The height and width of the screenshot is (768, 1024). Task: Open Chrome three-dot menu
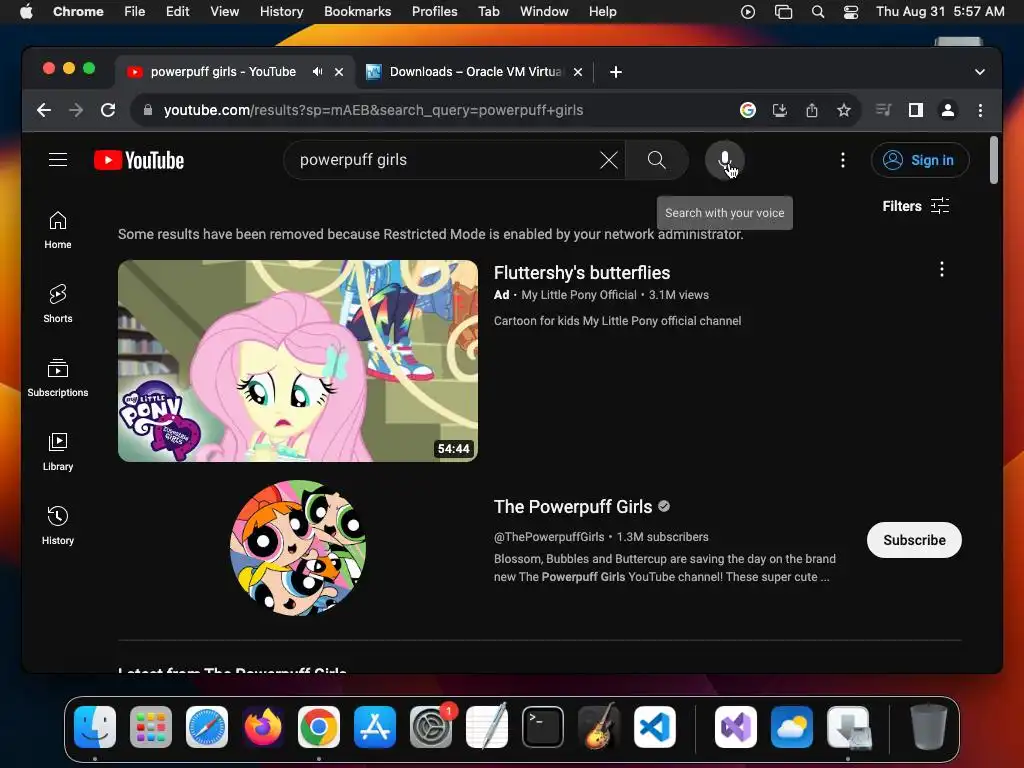[980, 110]
